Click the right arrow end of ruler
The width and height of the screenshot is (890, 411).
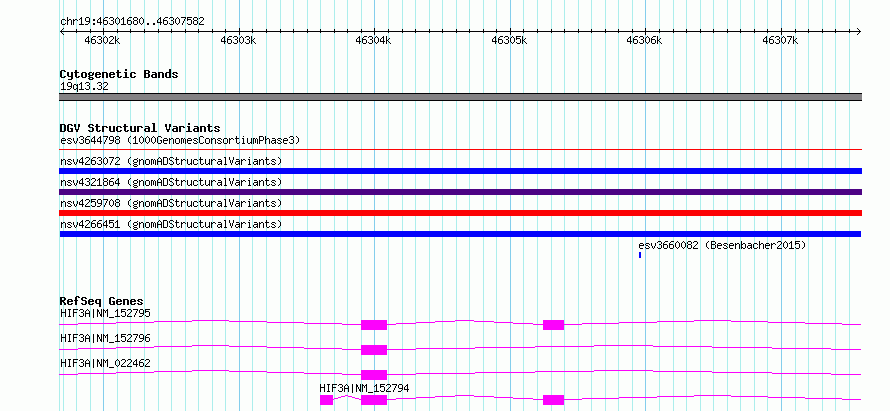(859, 32)
